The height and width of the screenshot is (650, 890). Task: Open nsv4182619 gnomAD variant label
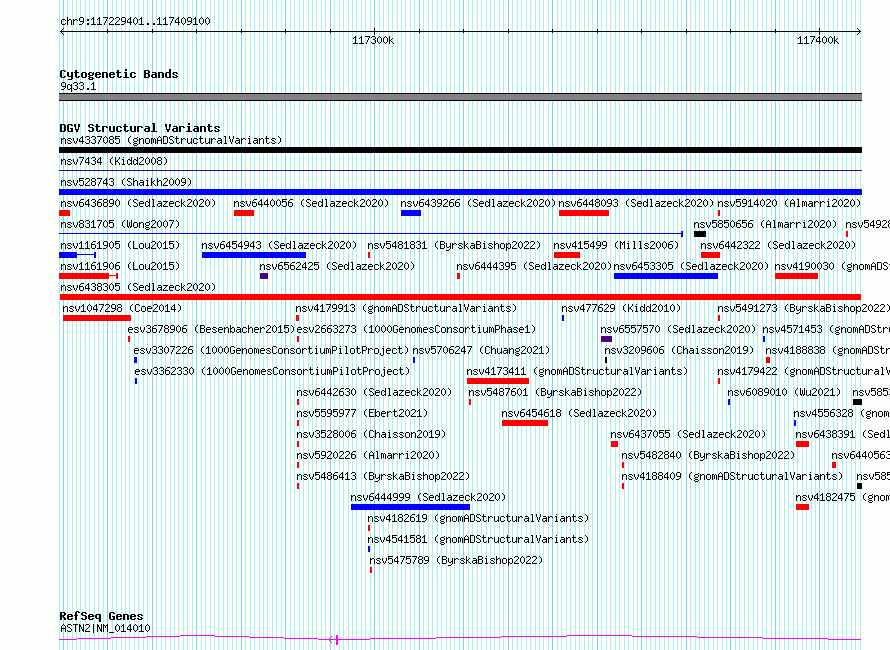(478, 518)
